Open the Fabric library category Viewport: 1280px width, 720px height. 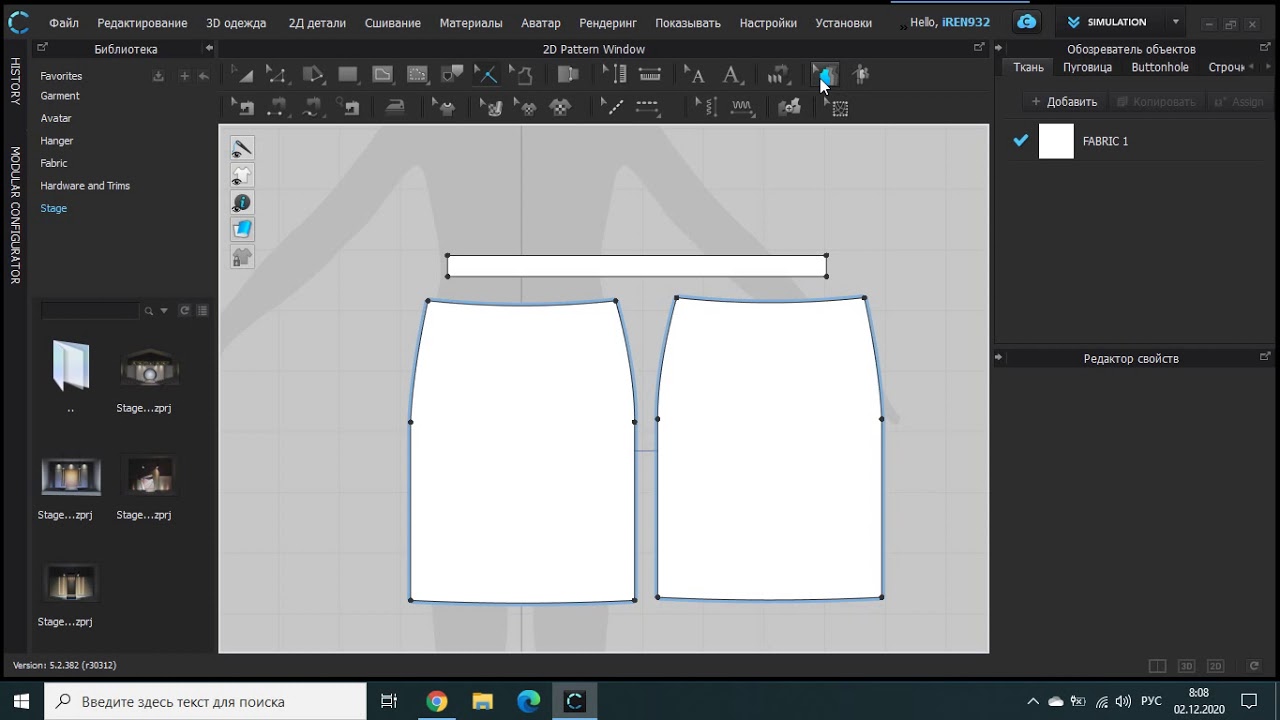pyautogui.click(x=54, y=163)
